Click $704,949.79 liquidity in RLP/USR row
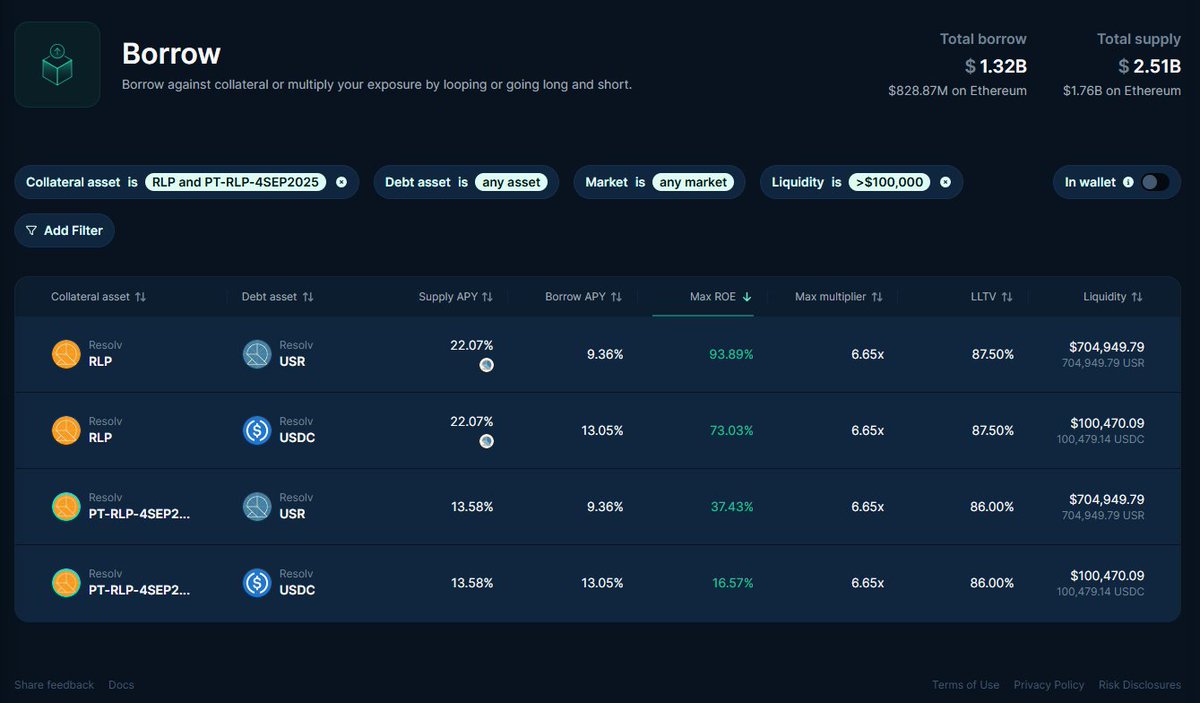 click(x=1107, y=347)
